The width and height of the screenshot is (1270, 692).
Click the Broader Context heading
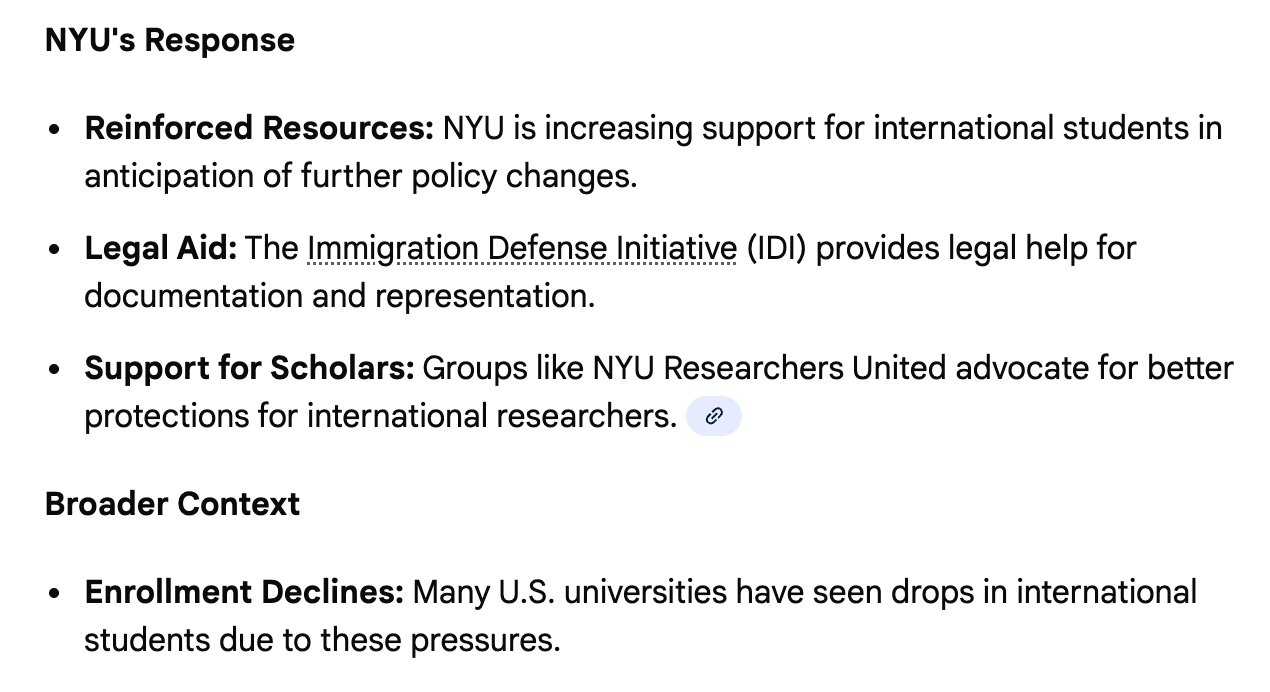172,503
